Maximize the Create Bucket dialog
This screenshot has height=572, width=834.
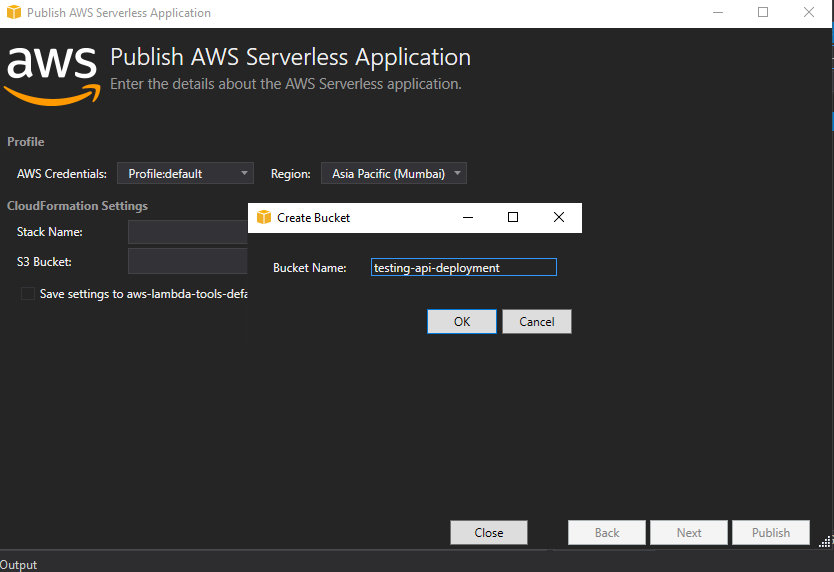pyautogui.click(x=513, y=217)
